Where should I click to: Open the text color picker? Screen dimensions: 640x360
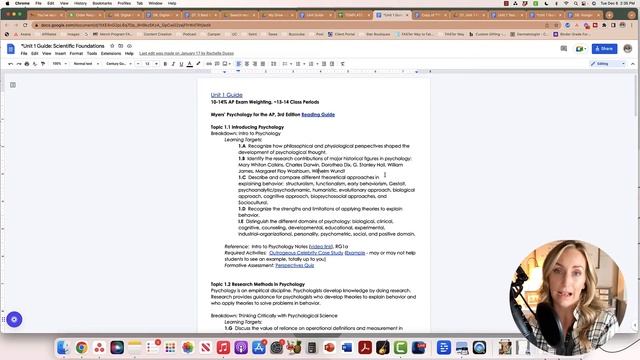pos(190,64)
